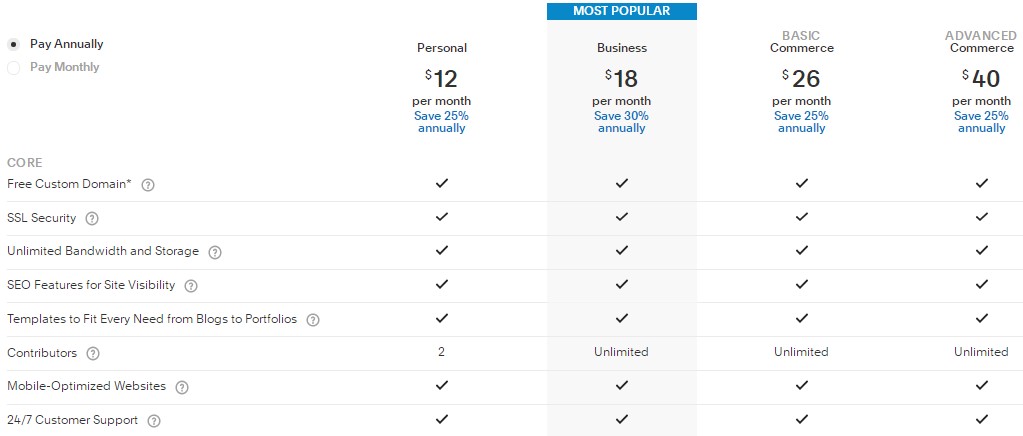Image resolution: width=1023 pixels, height=436 pixels.
Task: Click help icon next to Free Custom Domain
Action: (148, 185)
